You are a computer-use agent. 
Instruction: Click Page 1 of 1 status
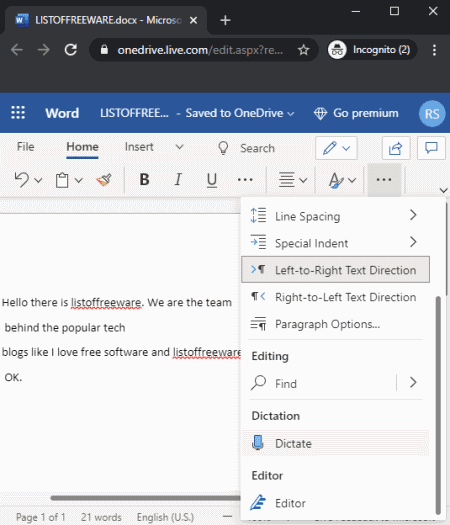[41, 517]
